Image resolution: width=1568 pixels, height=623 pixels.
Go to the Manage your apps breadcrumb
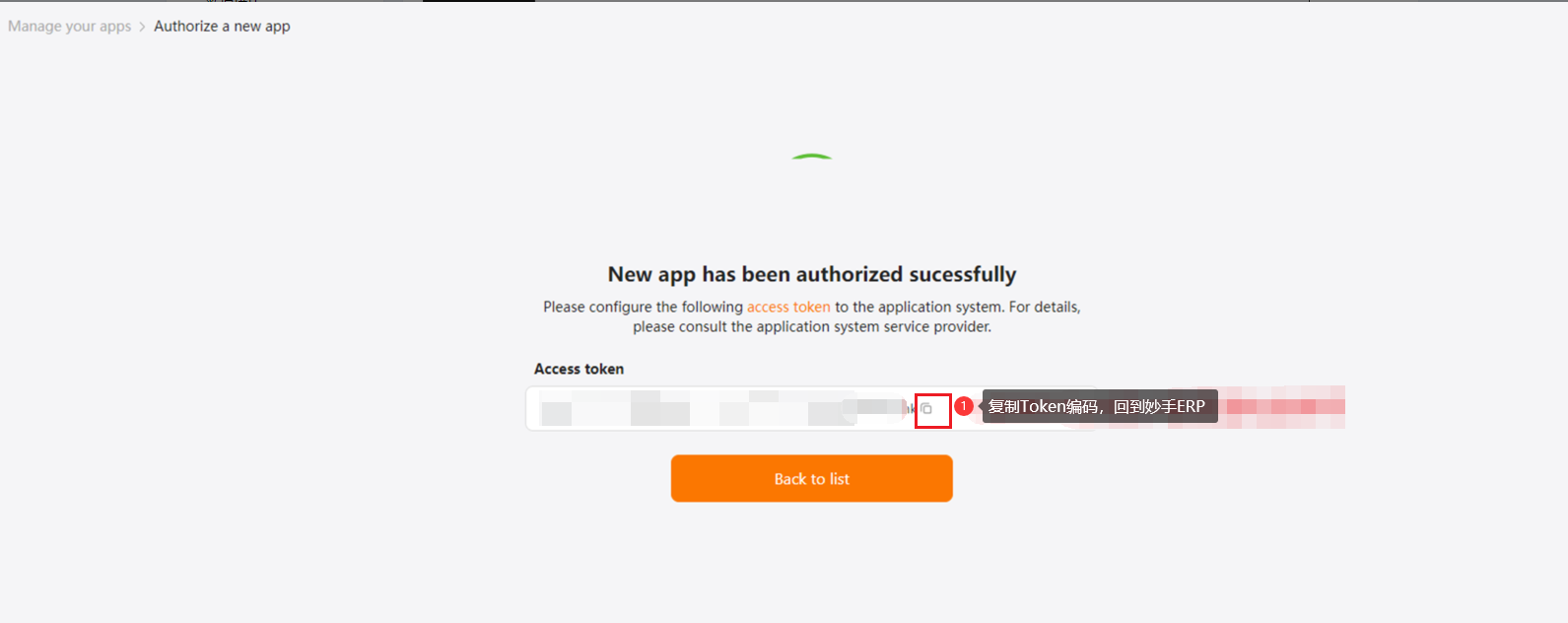(x=69, y=27)
